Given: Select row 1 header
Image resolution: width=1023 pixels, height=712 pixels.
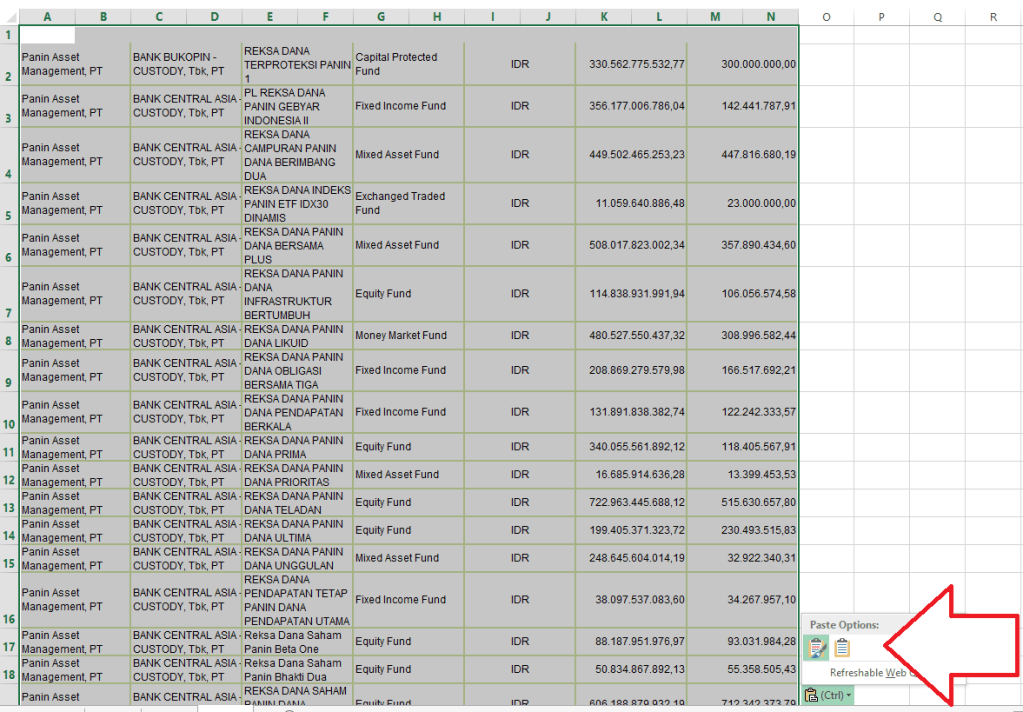Looking at the screenshot, I should point(8,35).
